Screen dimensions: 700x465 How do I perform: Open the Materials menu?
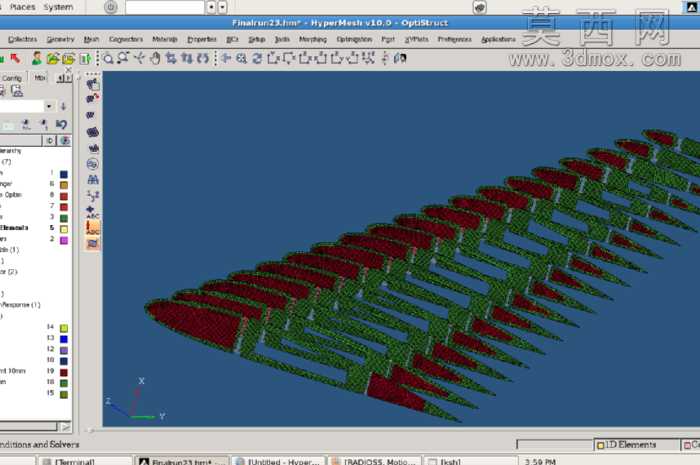click(165, 39)
